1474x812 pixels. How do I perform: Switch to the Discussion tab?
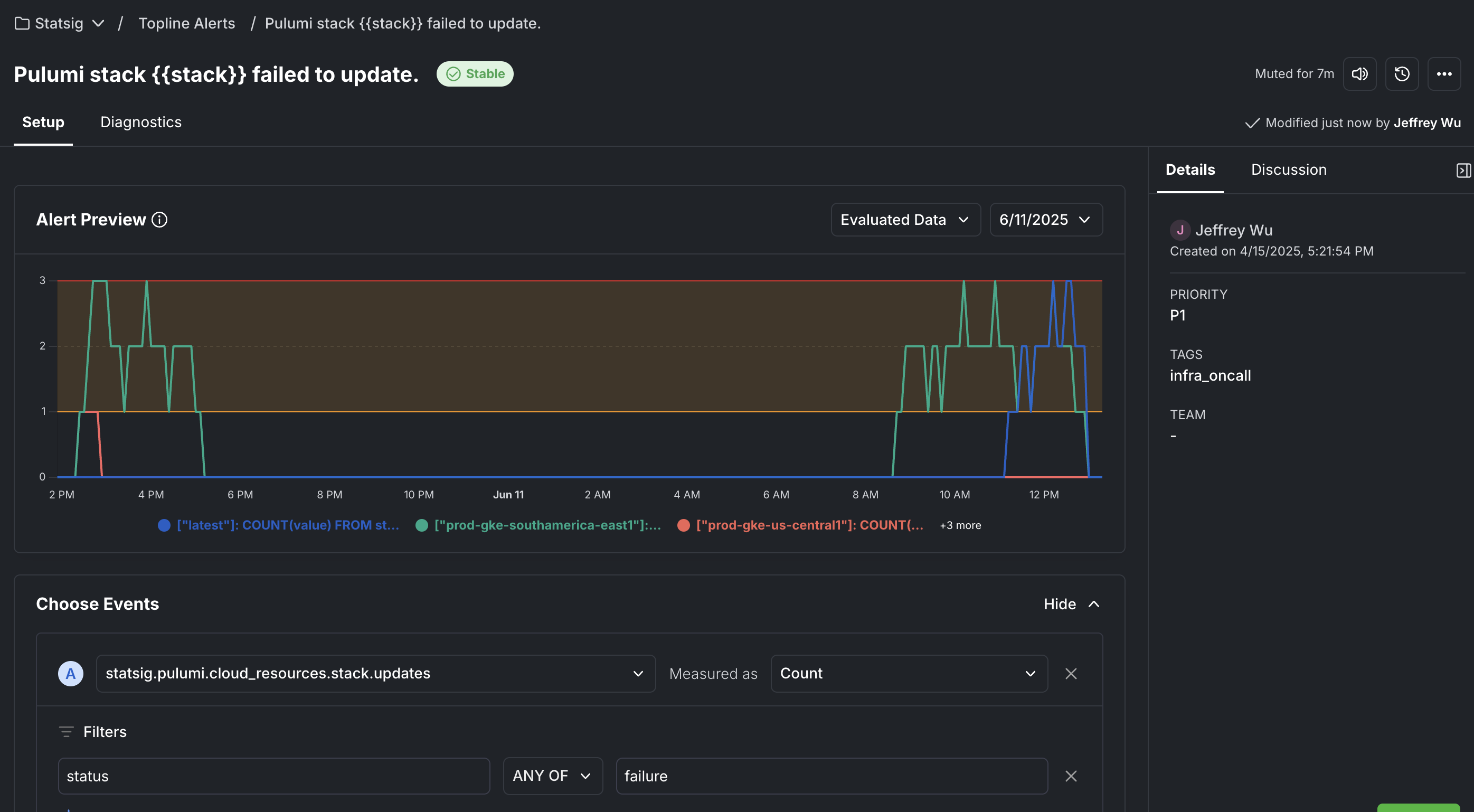1289,170
